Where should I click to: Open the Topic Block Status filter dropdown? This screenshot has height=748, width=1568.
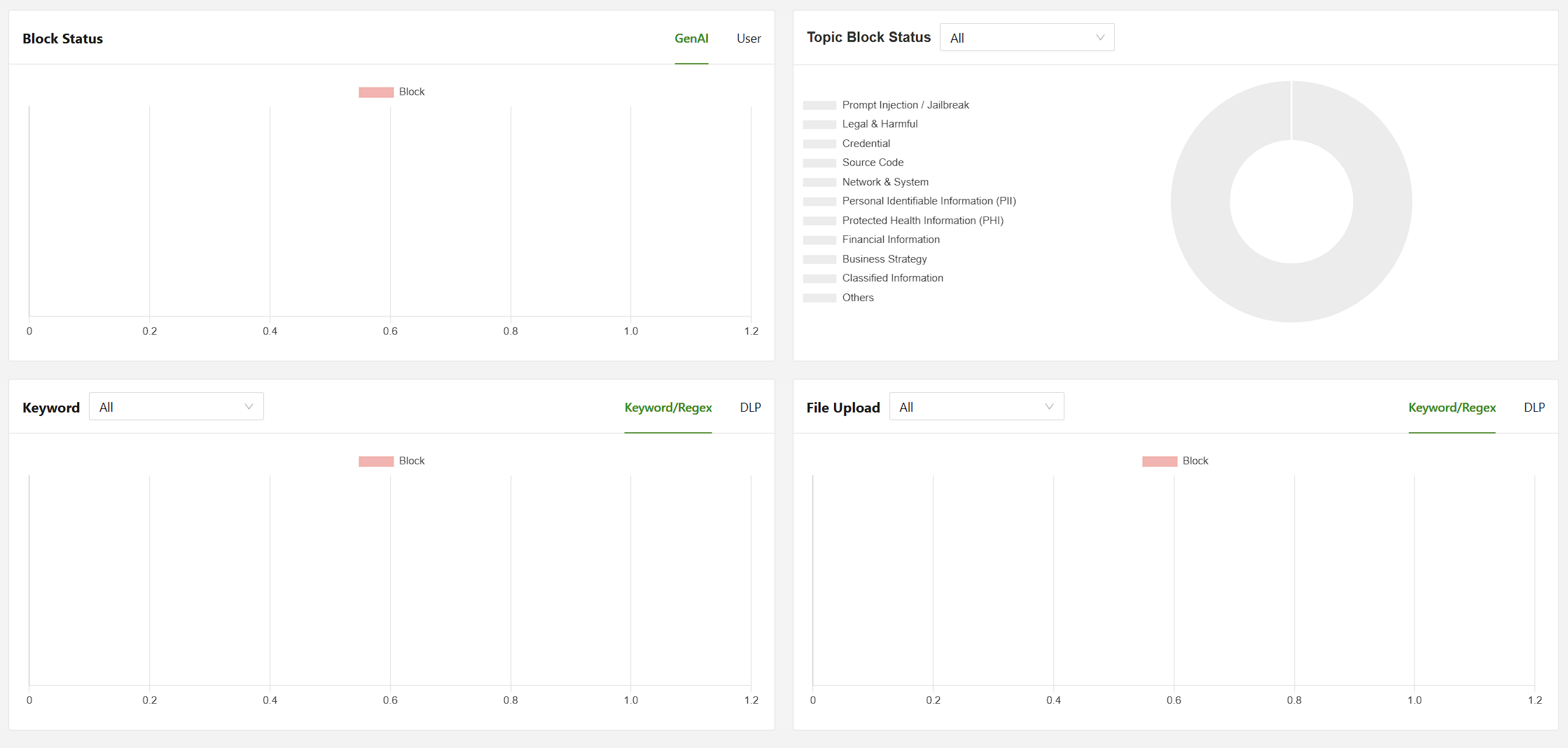pyautogui.click(x=1026, y=38)
